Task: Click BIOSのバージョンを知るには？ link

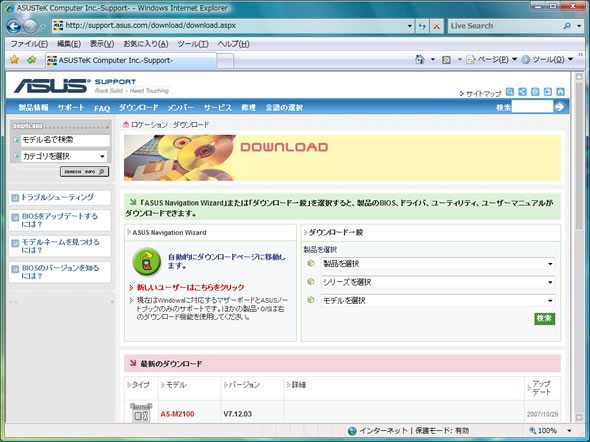Action: (60, 272)
